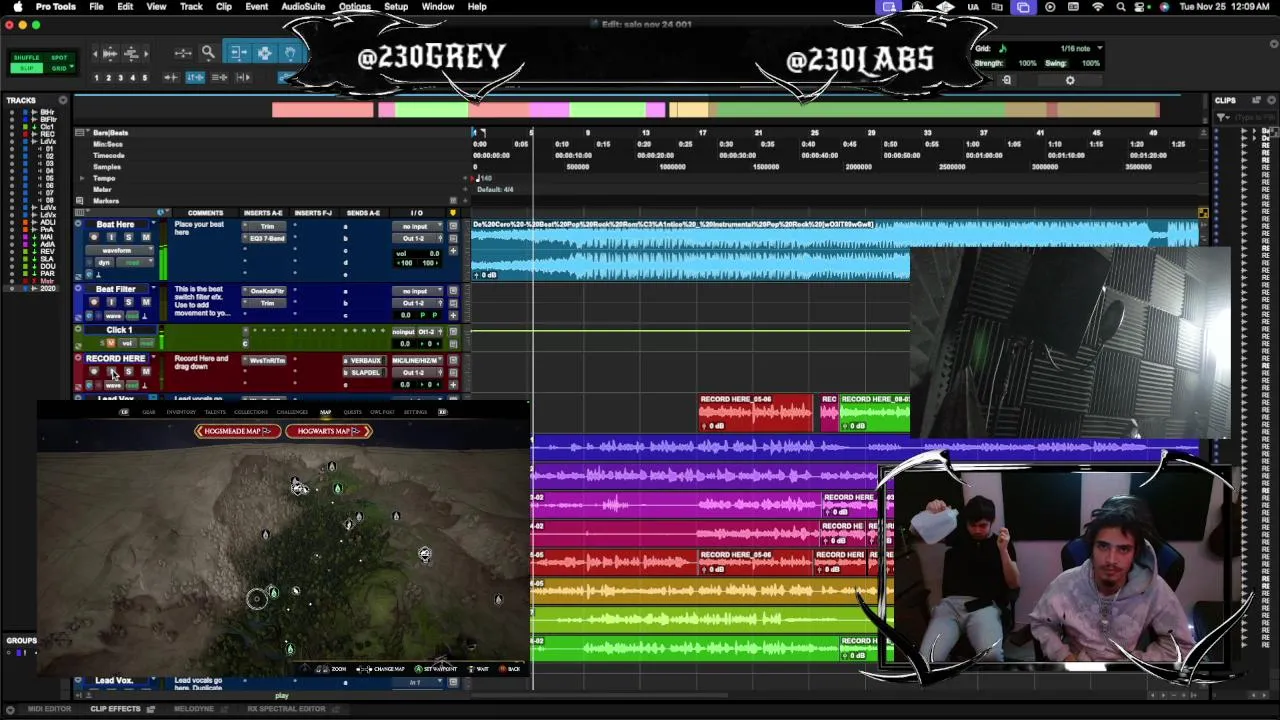
Task: Click the Hogwarts Map button in game
Action: point(328,431)
